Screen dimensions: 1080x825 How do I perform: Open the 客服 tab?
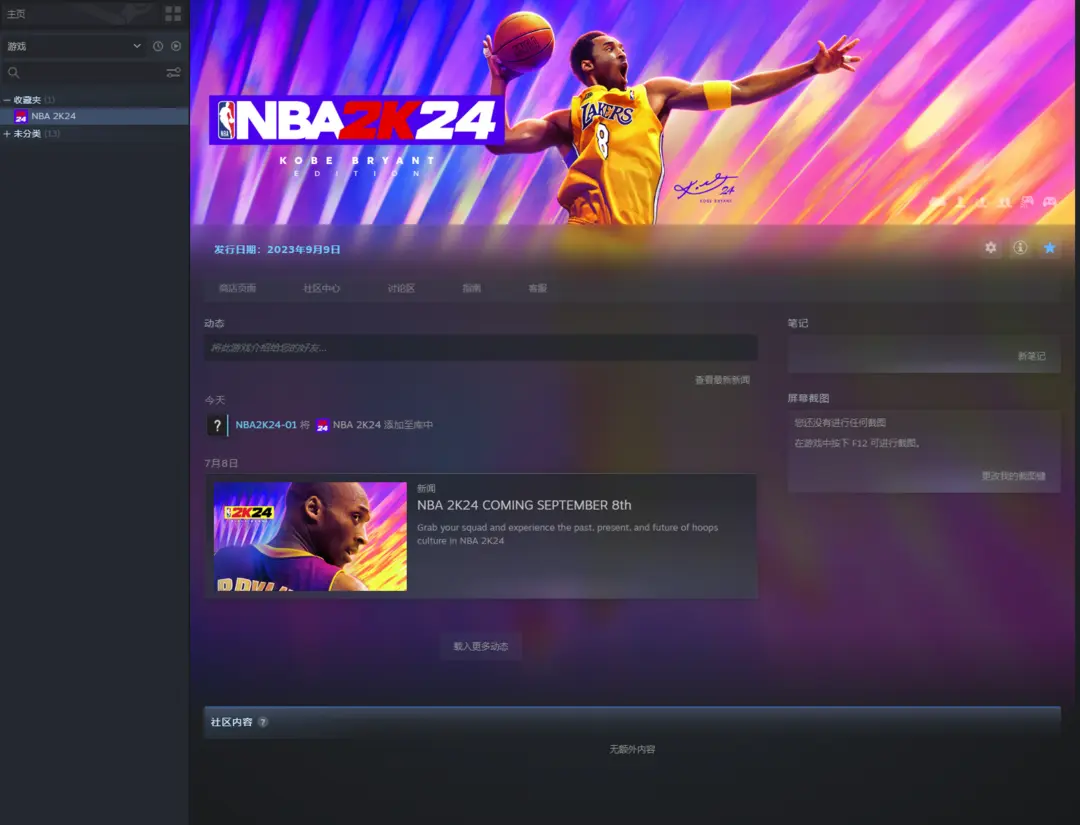click(538, 288)
